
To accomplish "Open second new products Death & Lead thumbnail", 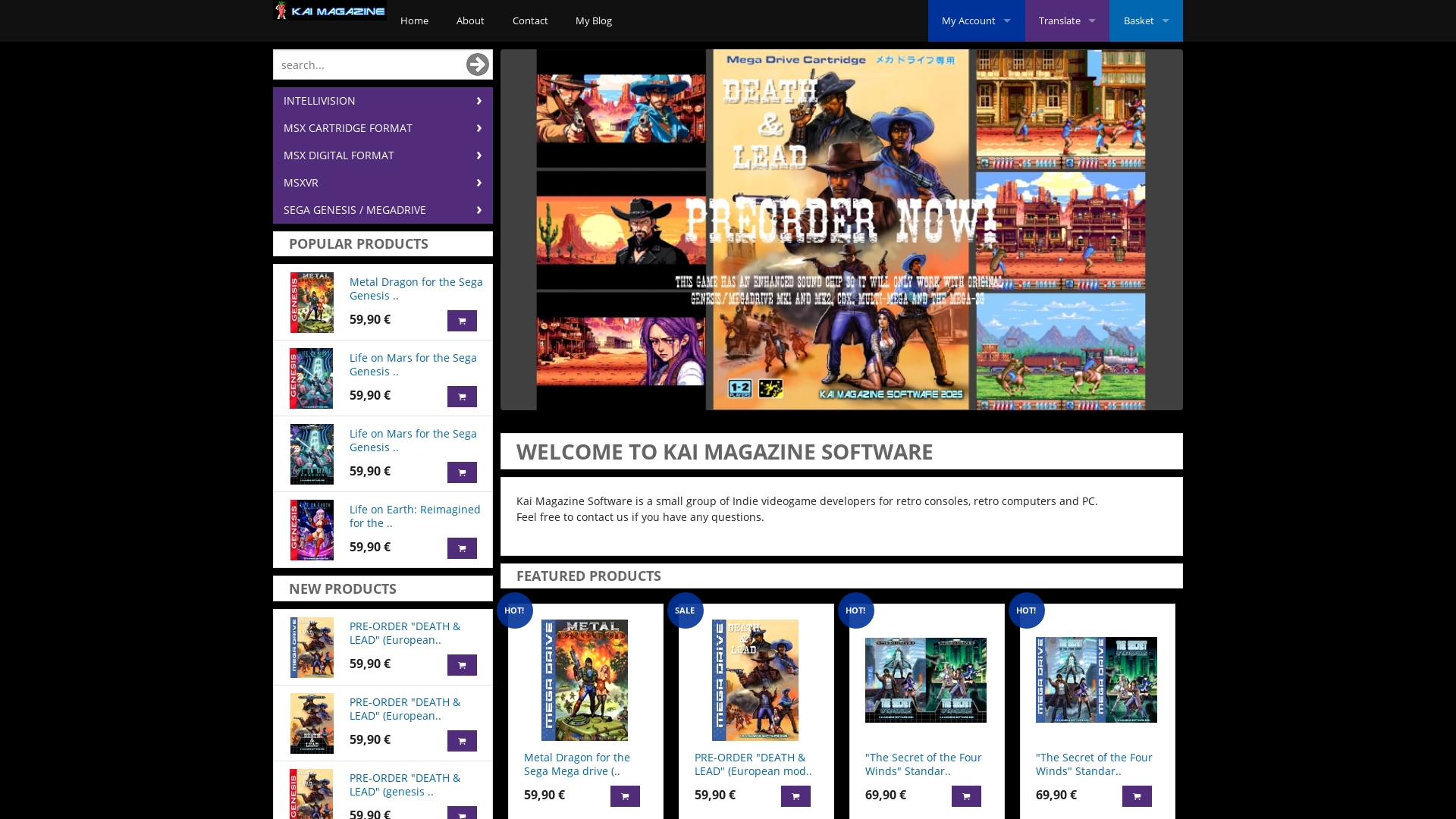I will point(312,723).
